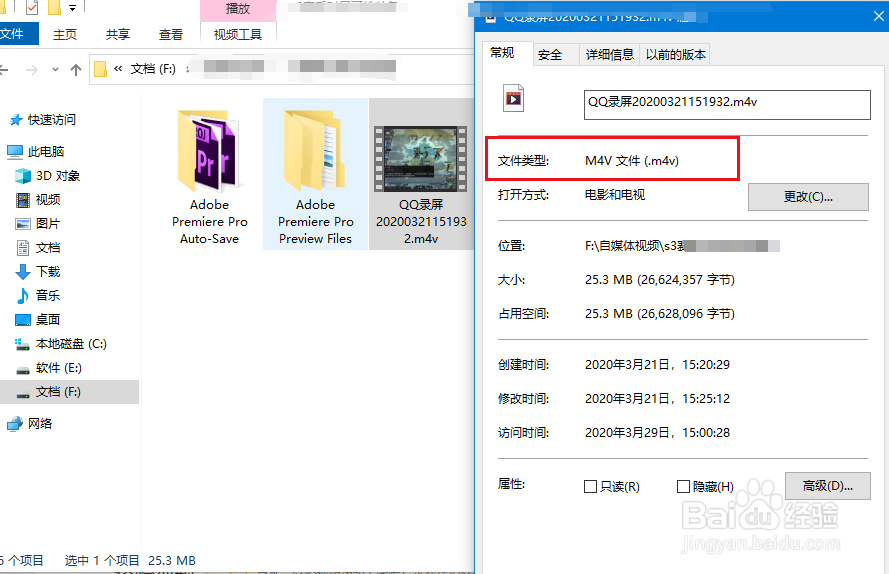Image resolution: width=889 pixels, height=574 pixels.
Task: Switch to the 安全 tab
Action: 550,55
